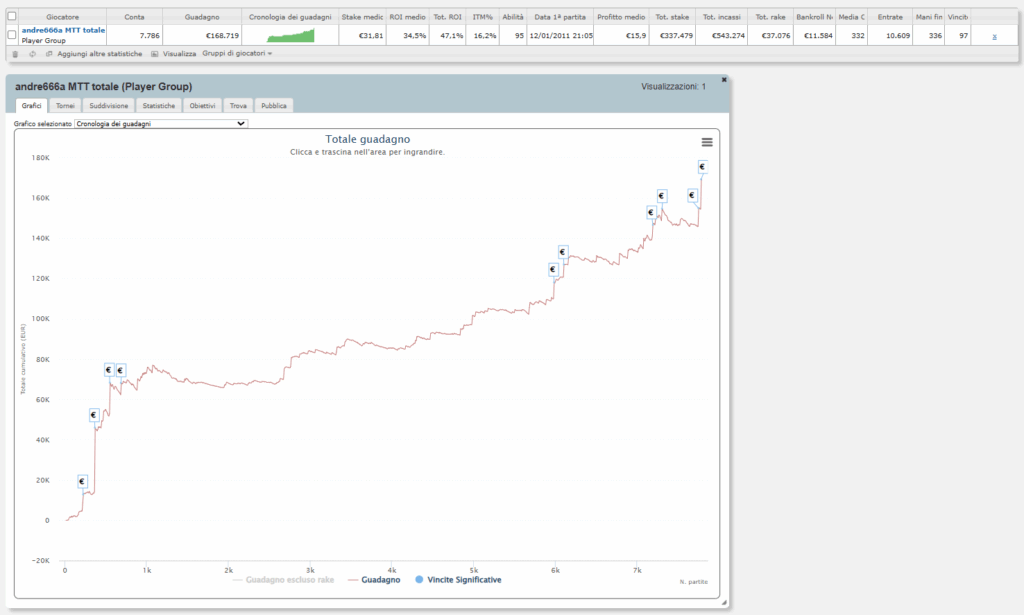Screen dimensions: 1024x615
Task: Click the euro marker near 50K level
Action: click(93, 415)
